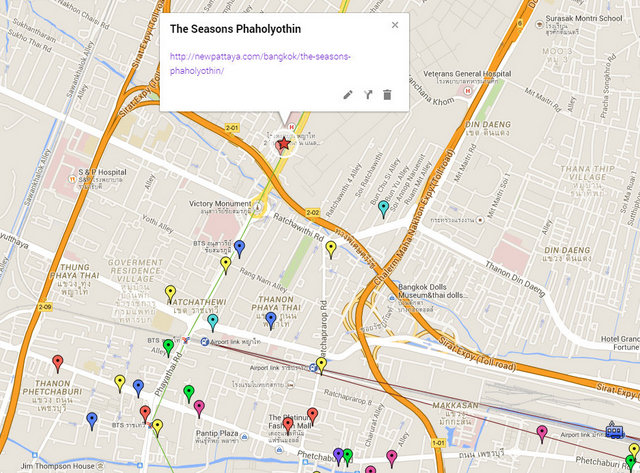Click the green pin at BTS Phaya Thai
Screen dimensions: 640x473
[168, 348]
